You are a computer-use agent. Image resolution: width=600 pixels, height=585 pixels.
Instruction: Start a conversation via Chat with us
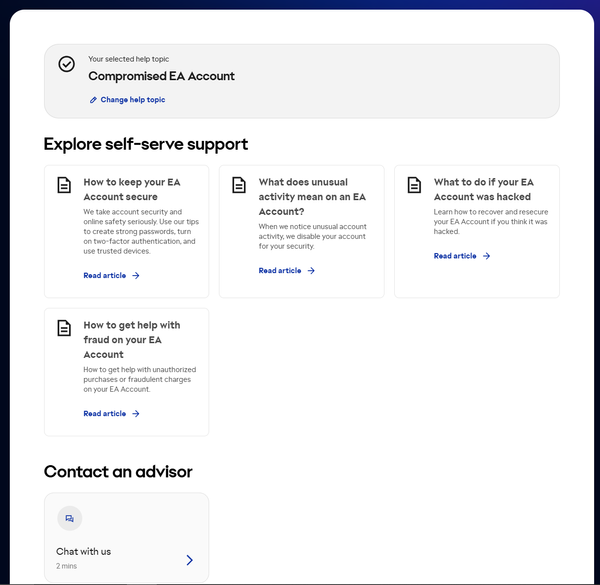pyautogui.click(x=83, y=551)
